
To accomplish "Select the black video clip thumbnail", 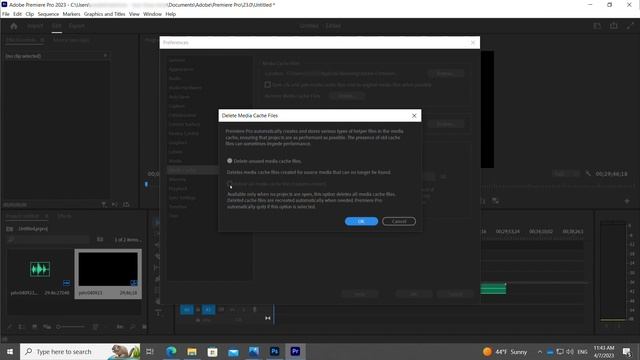I will click(x=108, y=269).
